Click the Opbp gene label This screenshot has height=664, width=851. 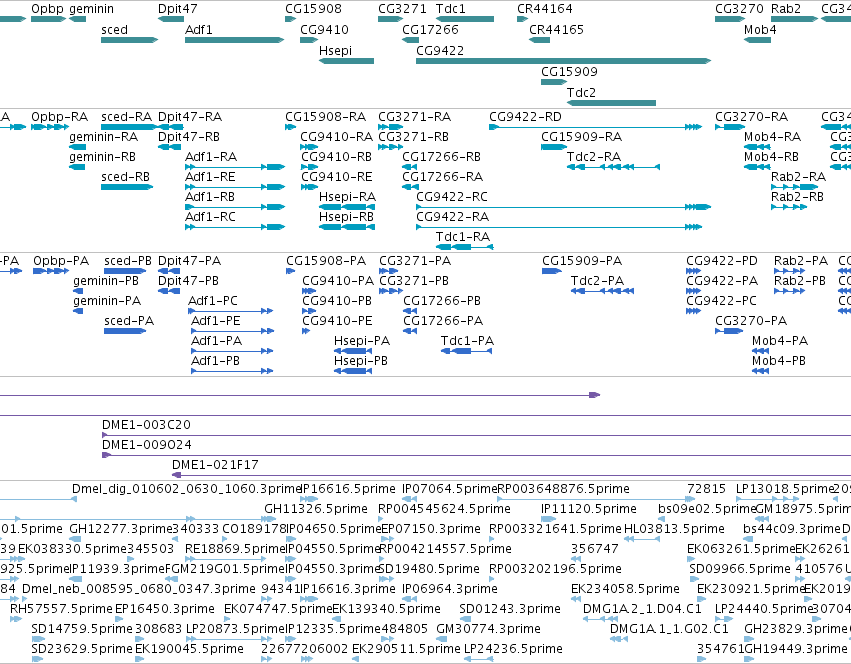point(47,9)
